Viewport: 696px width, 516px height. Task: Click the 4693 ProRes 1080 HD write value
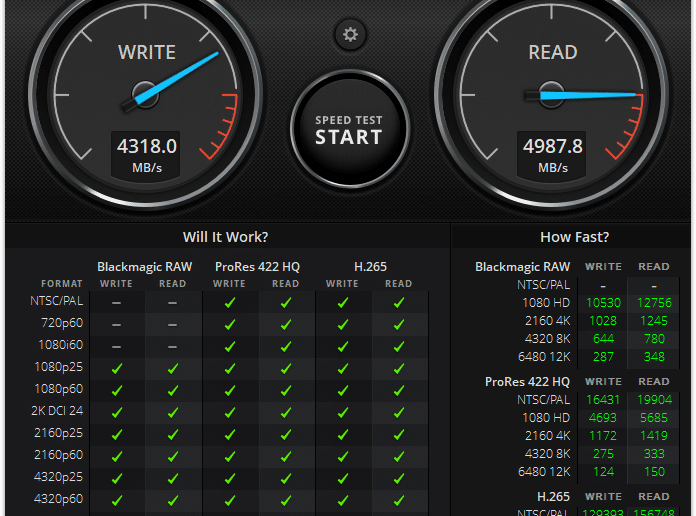click(603, 418)
